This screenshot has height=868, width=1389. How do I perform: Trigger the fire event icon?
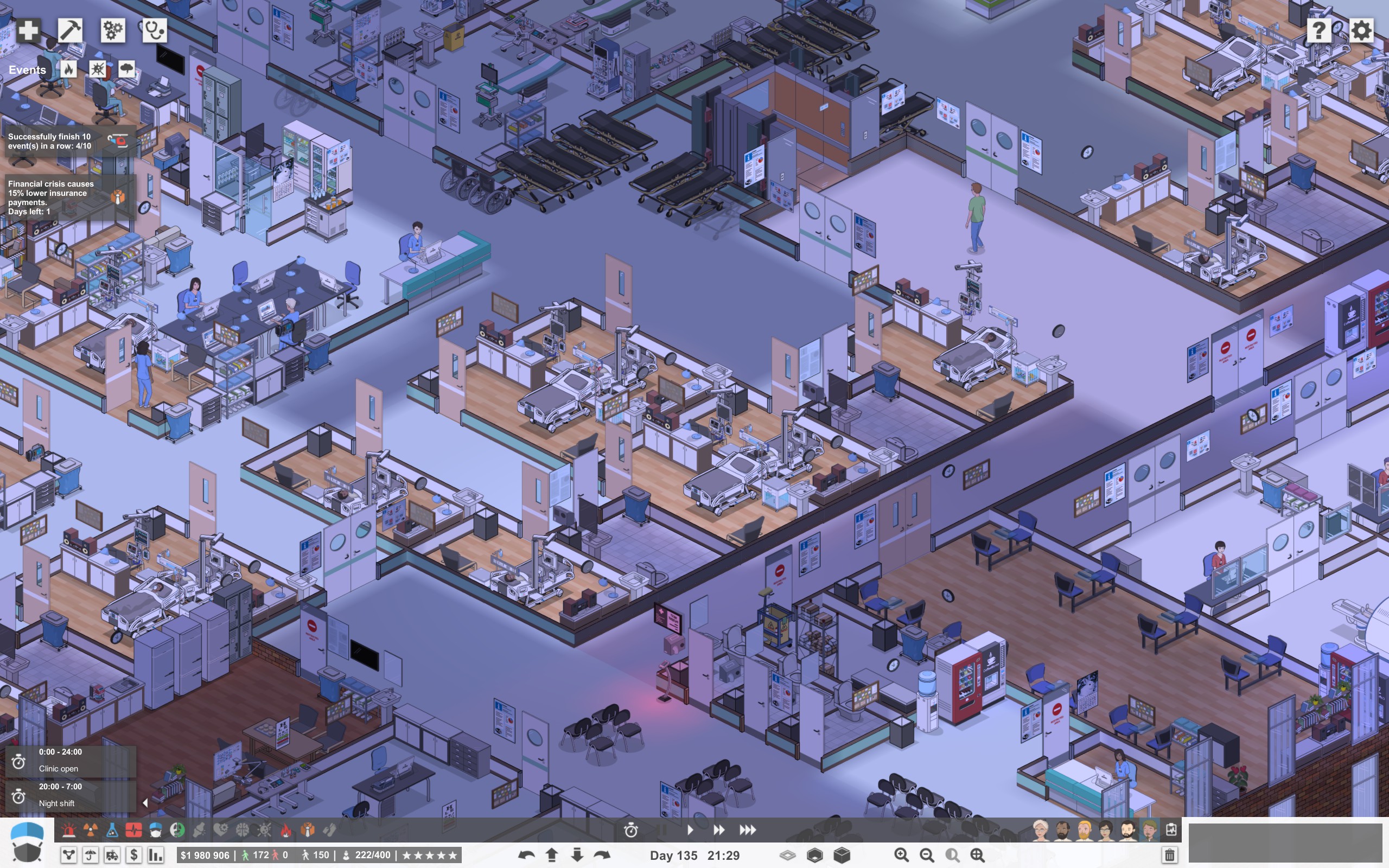click(x=68, y=69)
